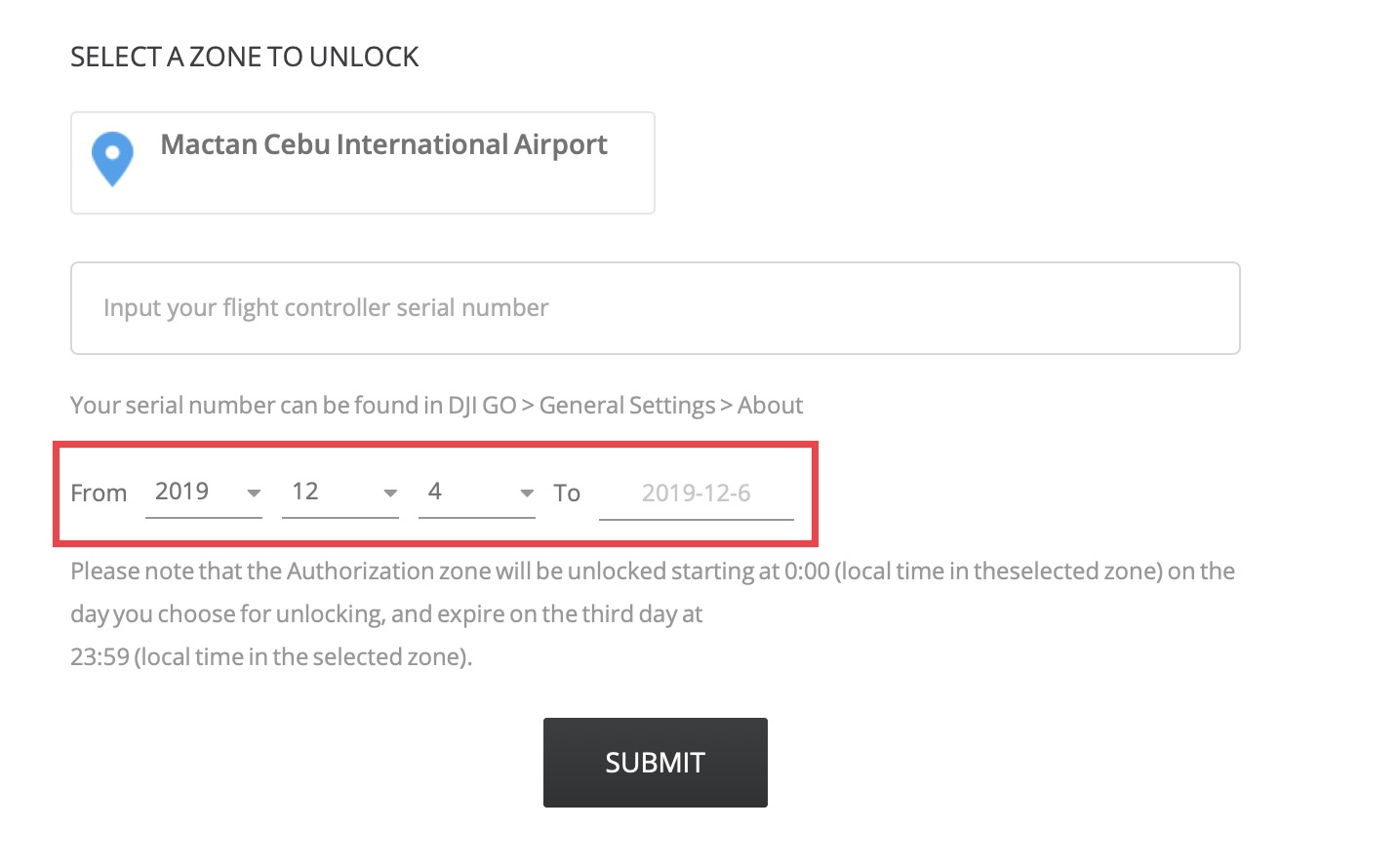Open the day dropdown arrow next to 4
The height and width of the screenshot is (868, 1399).
[527, 493]
